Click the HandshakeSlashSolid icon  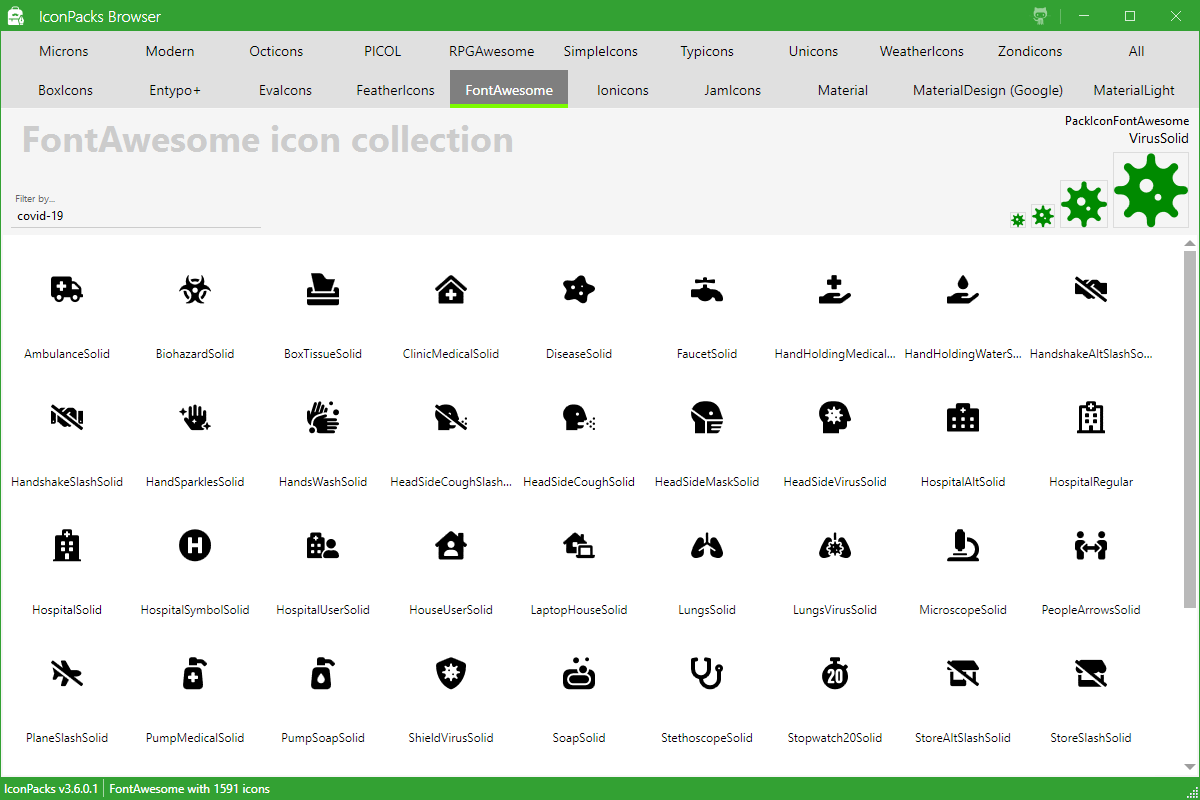coord(67,418)
